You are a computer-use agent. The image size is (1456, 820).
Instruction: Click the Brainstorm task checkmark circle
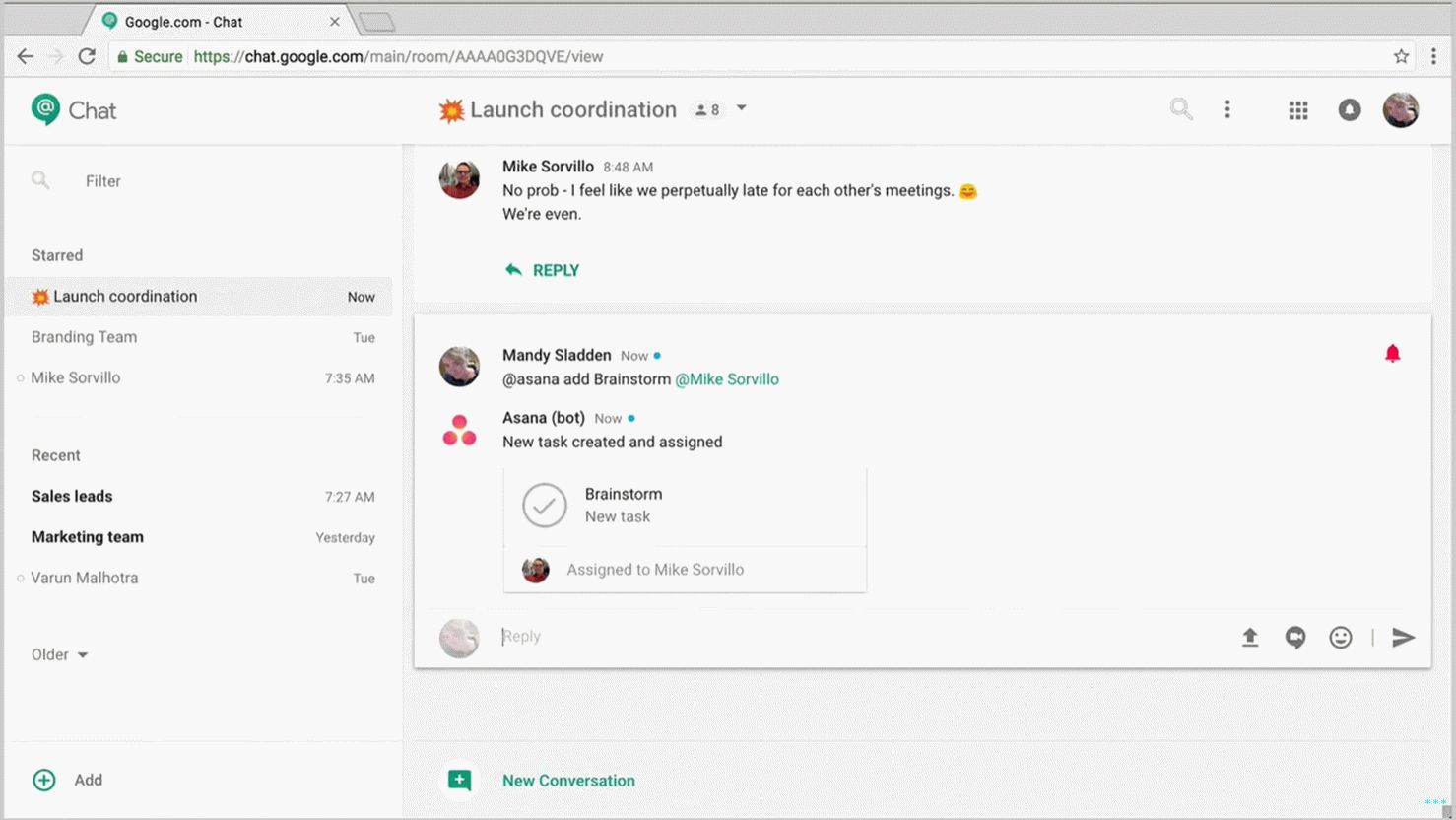click(545, 506)
